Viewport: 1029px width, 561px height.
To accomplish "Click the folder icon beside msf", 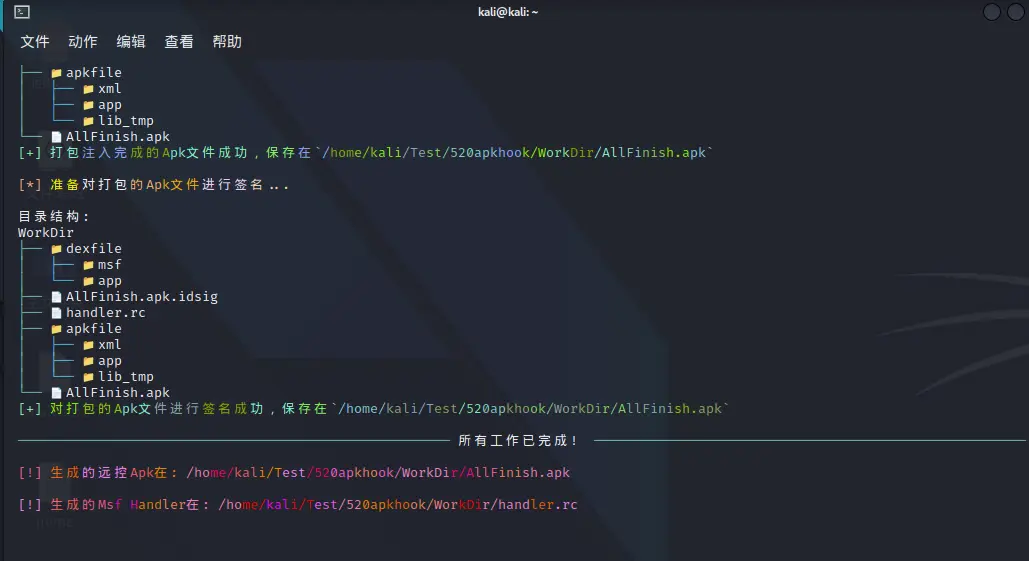I will click(x=89, y=265).
